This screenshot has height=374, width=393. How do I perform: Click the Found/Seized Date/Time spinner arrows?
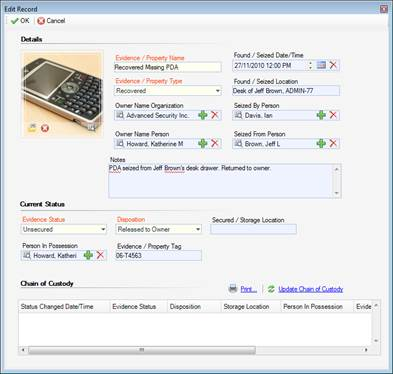tap(310, 65)
